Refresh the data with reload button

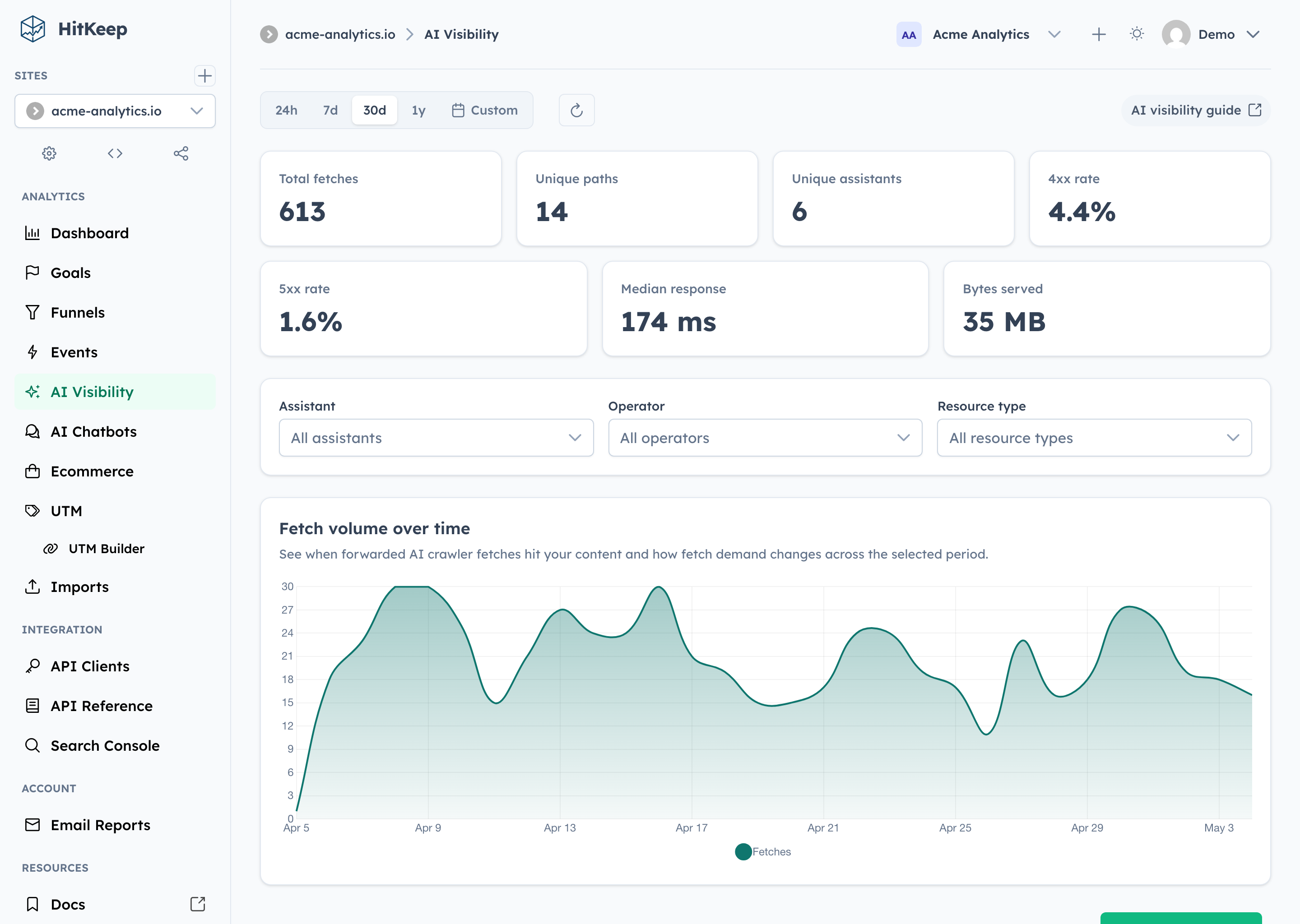click(x=576, y=111)
